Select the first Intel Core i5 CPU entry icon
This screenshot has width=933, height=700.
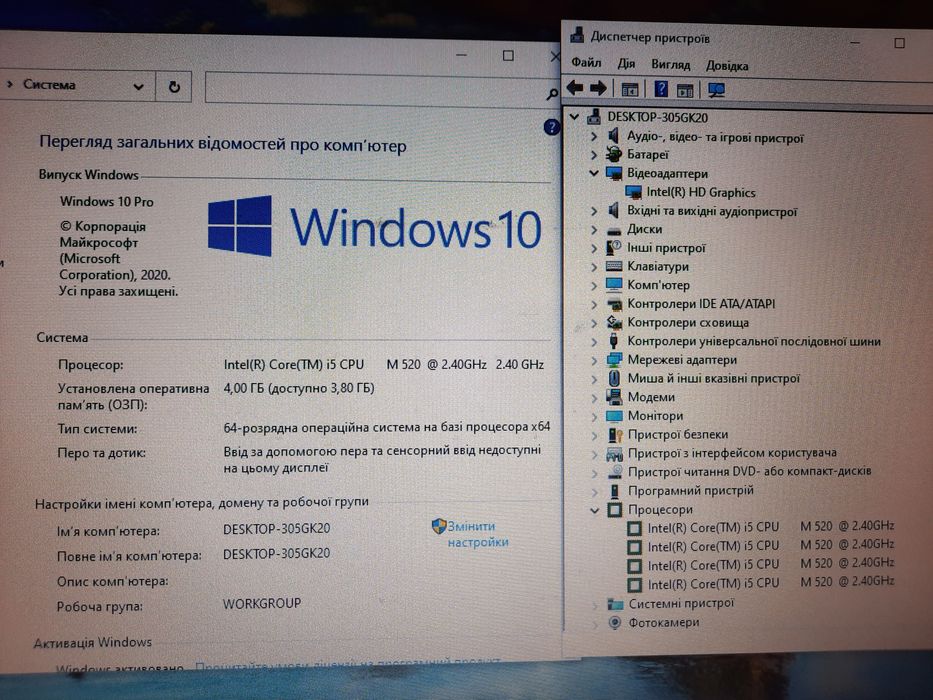pyautogui.click(x=634, y=528)
